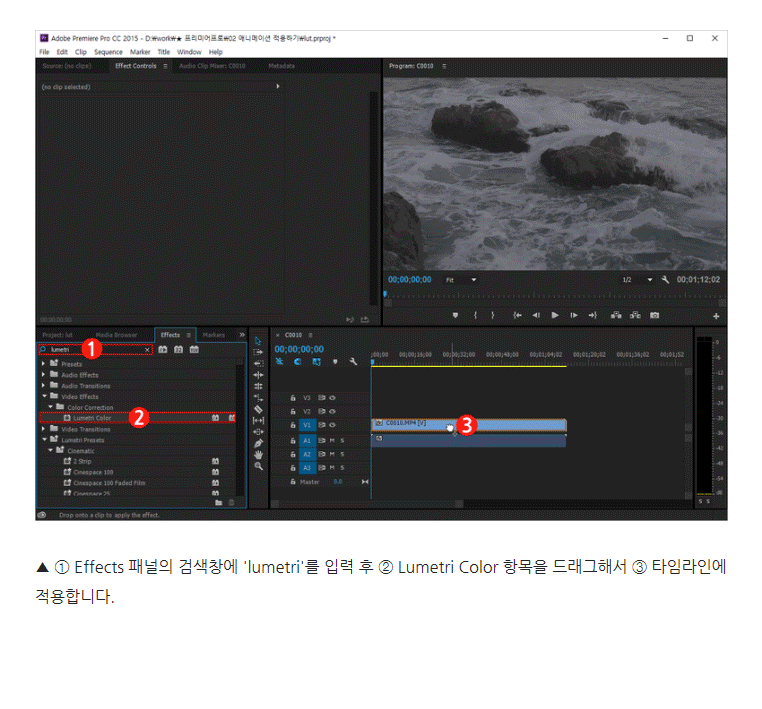
Task: Collapse the Video Effects folder
Action: (44, 396)
